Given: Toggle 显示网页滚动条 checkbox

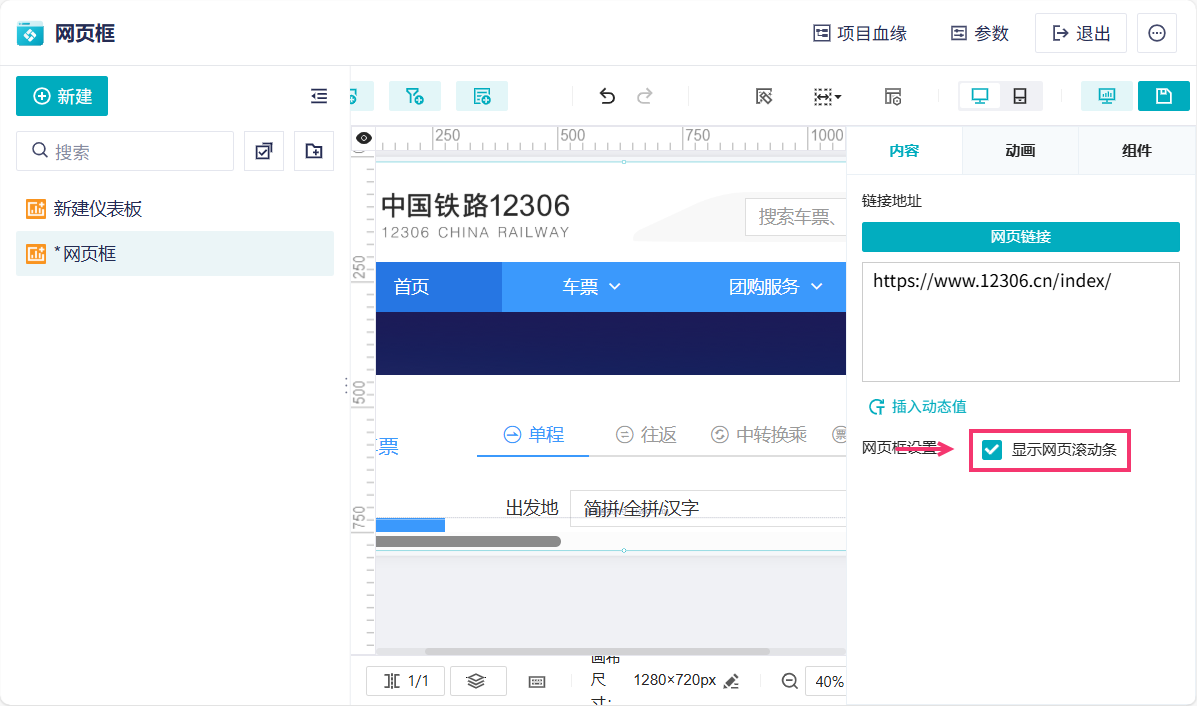Looking at the screenshot, I should tap(992, 450).
